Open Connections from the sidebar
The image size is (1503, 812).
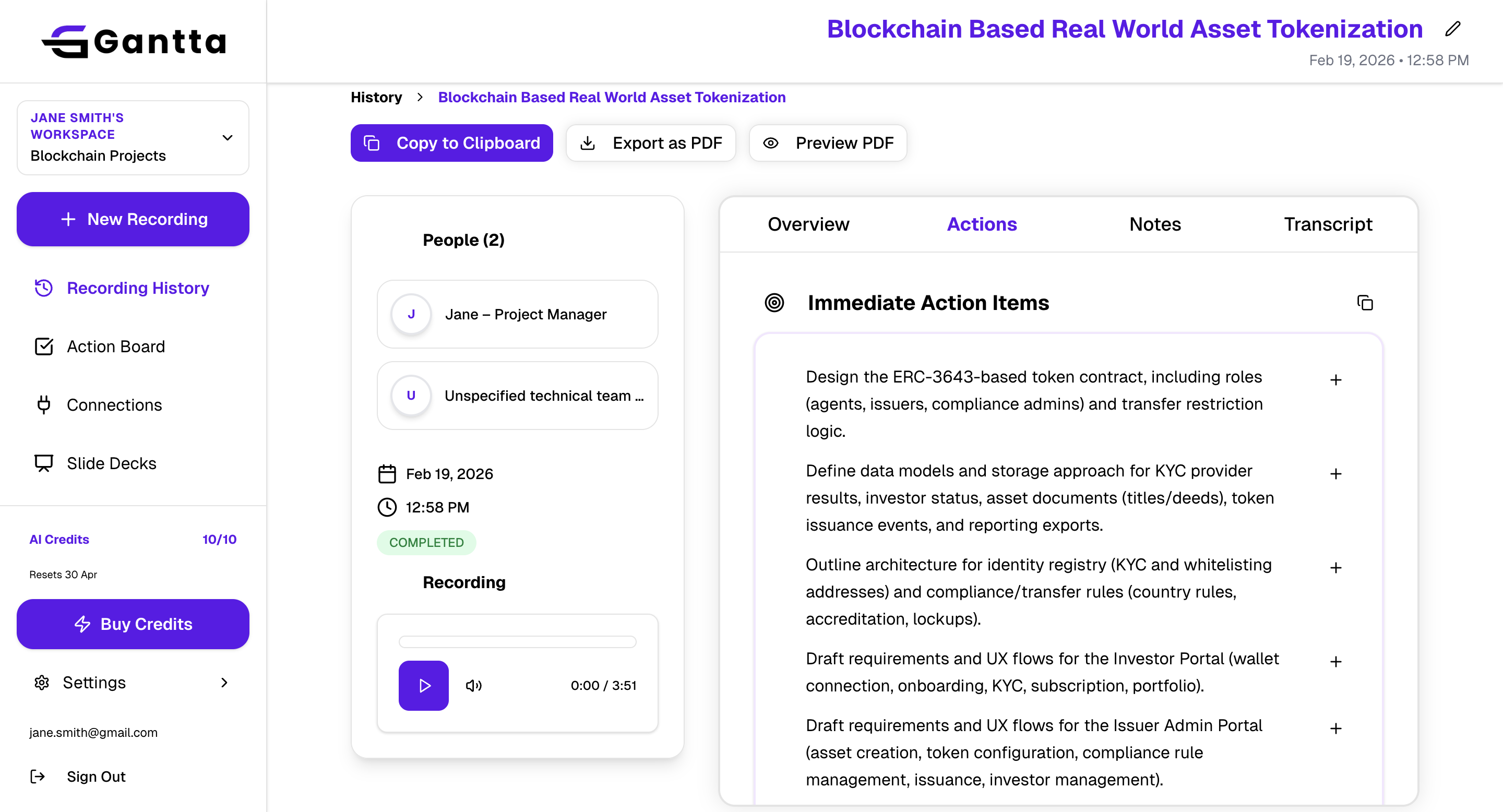tap(114, 405)
